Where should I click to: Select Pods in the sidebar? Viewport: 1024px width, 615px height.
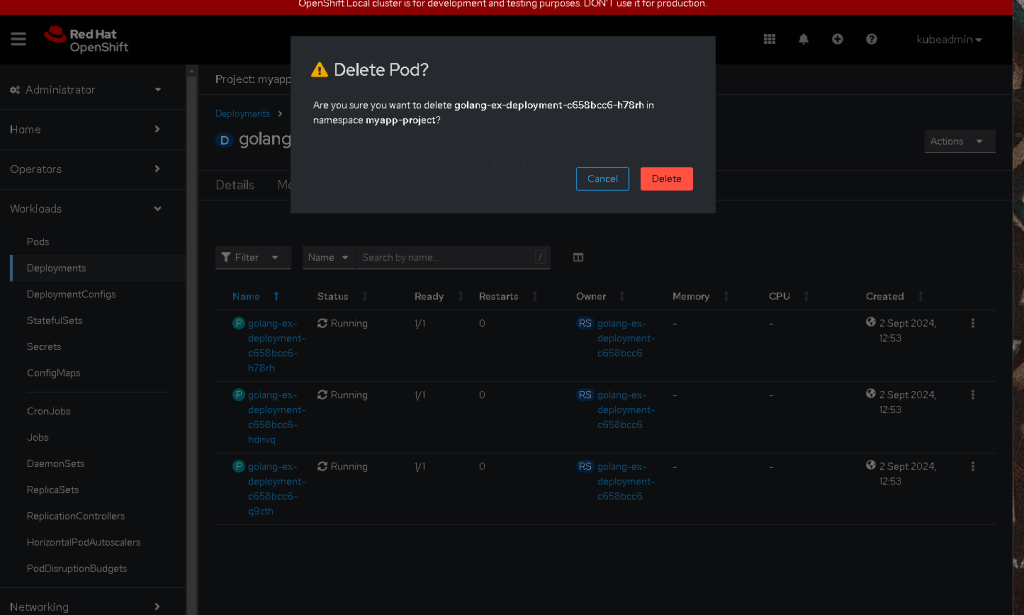pos(38,242)
